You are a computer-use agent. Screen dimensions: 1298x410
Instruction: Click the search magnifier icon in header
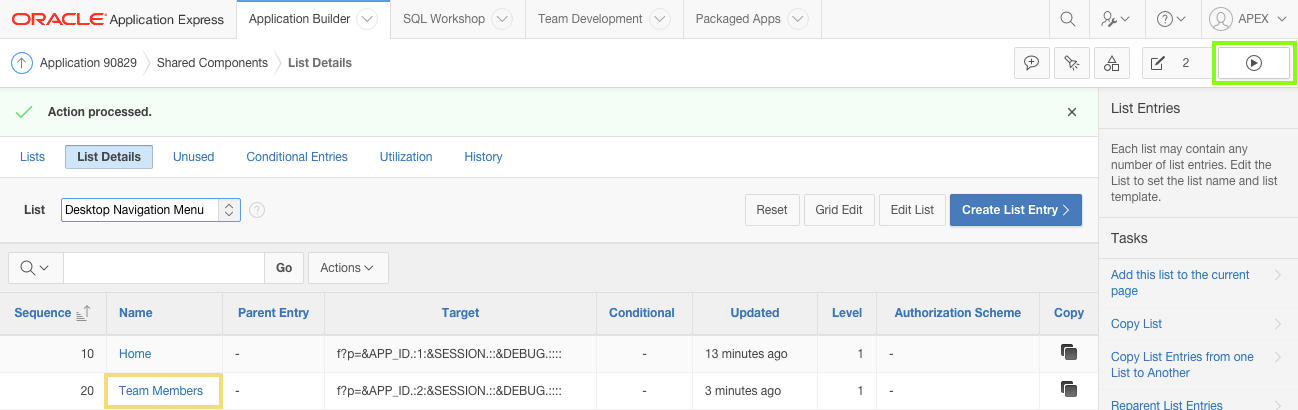(x=1068, y=19)
